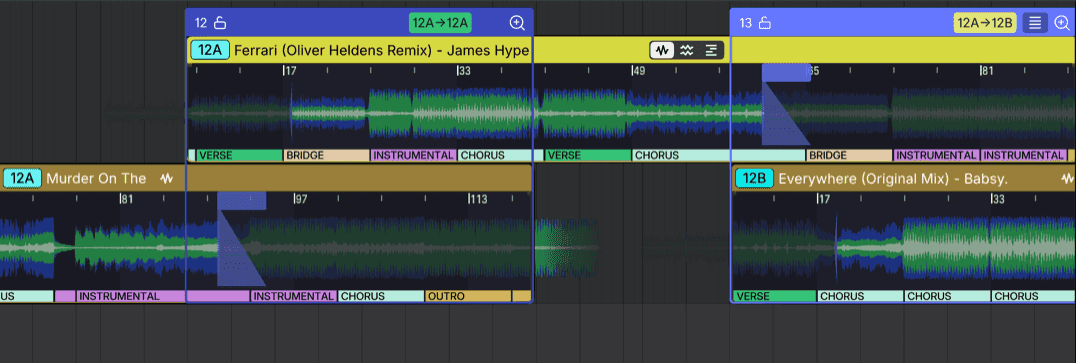Click the 12A→12B key transition badge
This screenshot has height=363, width=1076.
(x=984, y=23)
